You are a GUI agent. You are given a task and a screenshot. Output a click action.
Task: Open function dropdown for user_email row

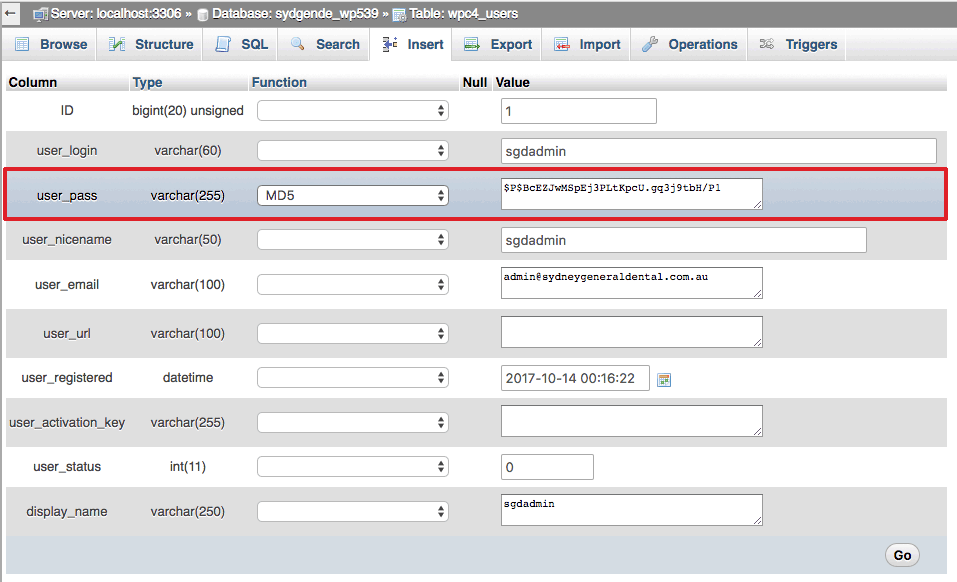click(x=352, y=285)
